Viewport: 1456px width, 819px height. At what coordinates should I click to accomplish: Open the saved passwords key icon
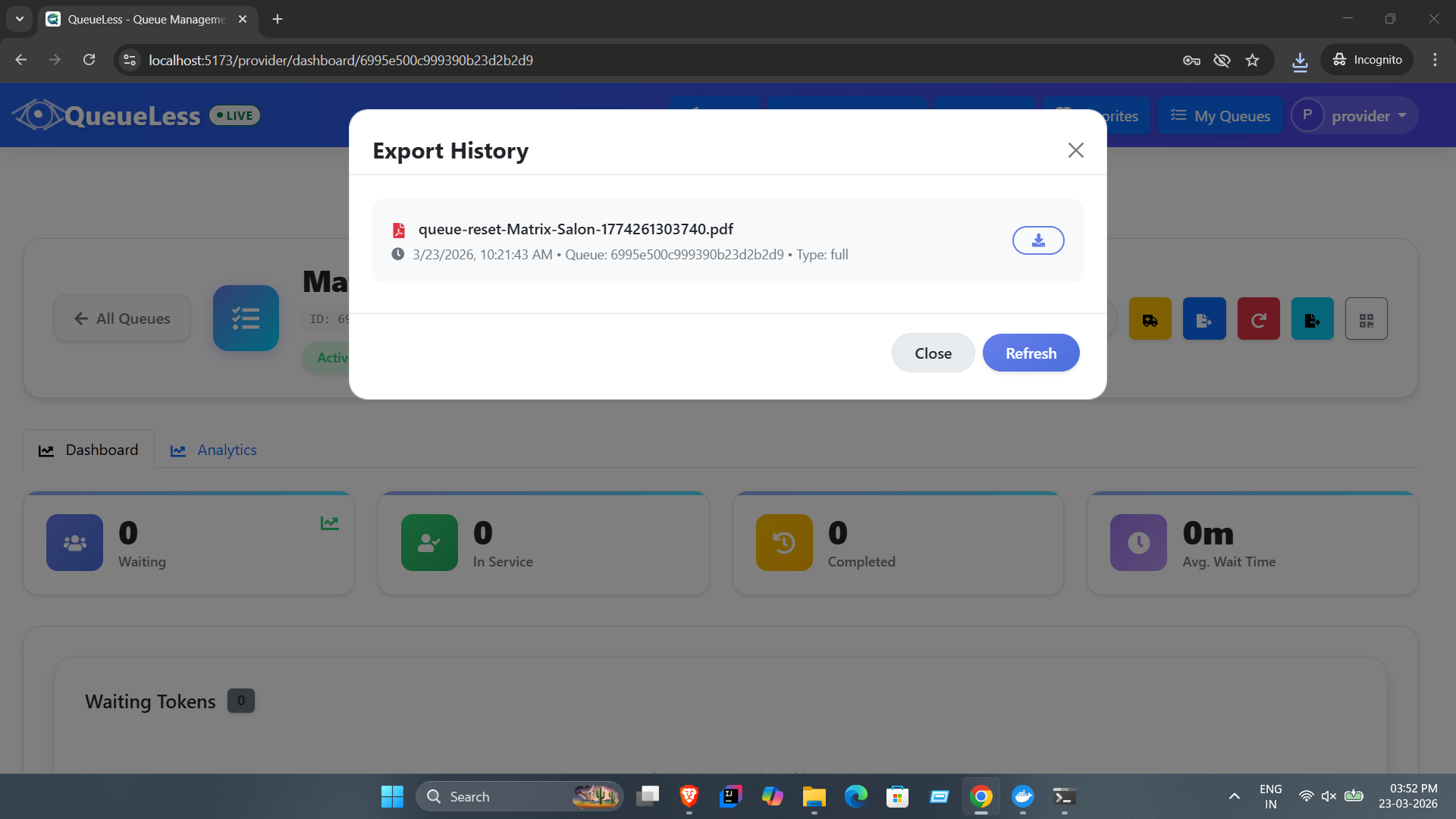(x=1191, y=60)
